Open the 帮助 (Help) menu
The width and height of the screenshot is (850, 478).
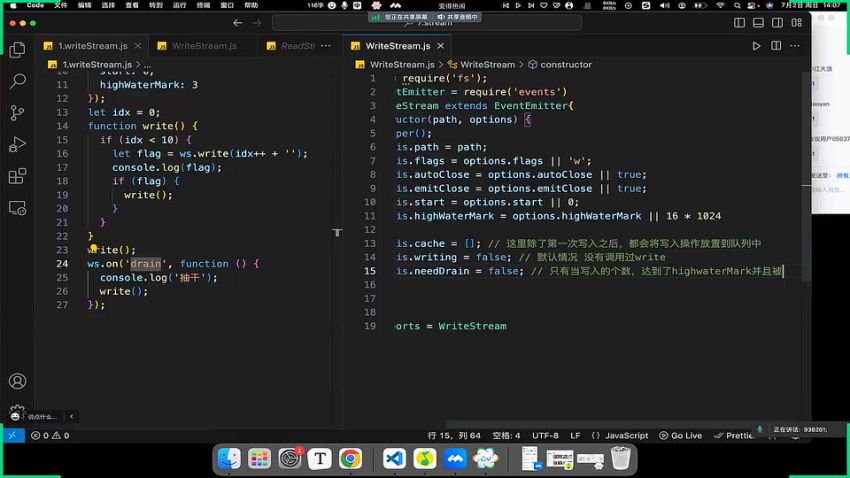(251, 5)
